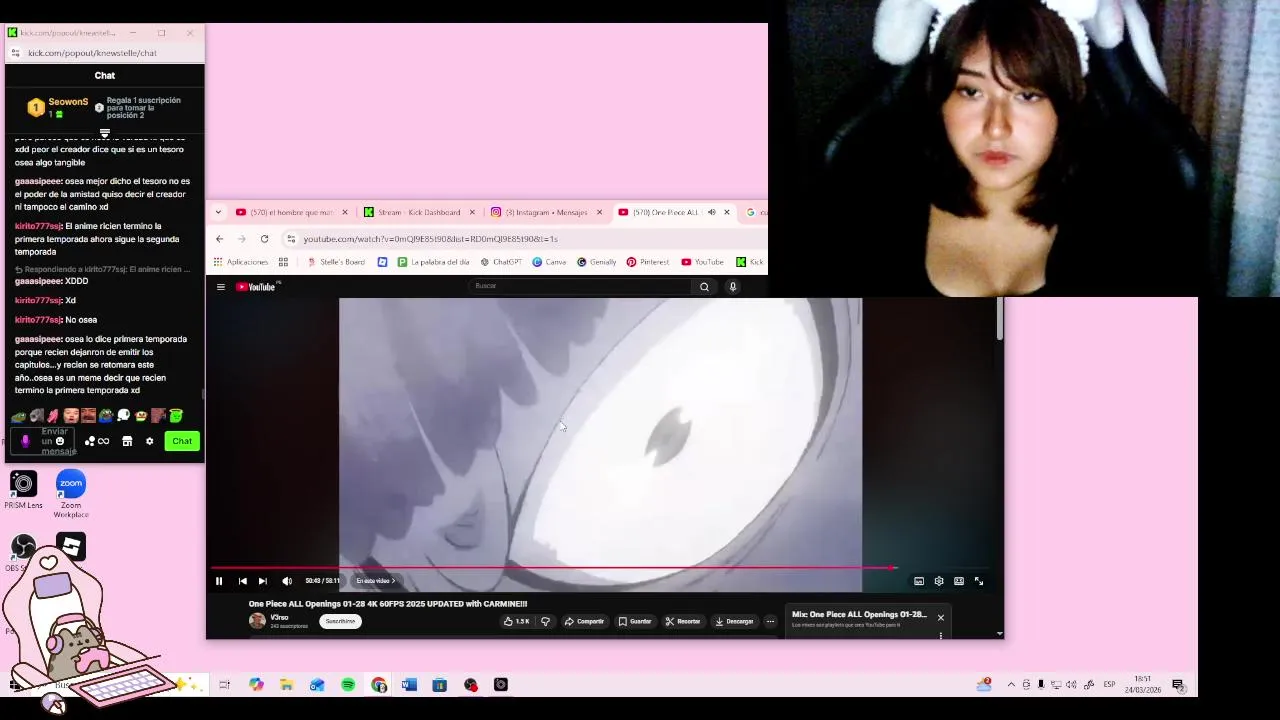This screenshot has height=720, width=1280.
Task: Go to YouTube home via logo
Action: (x=256, y=287)
